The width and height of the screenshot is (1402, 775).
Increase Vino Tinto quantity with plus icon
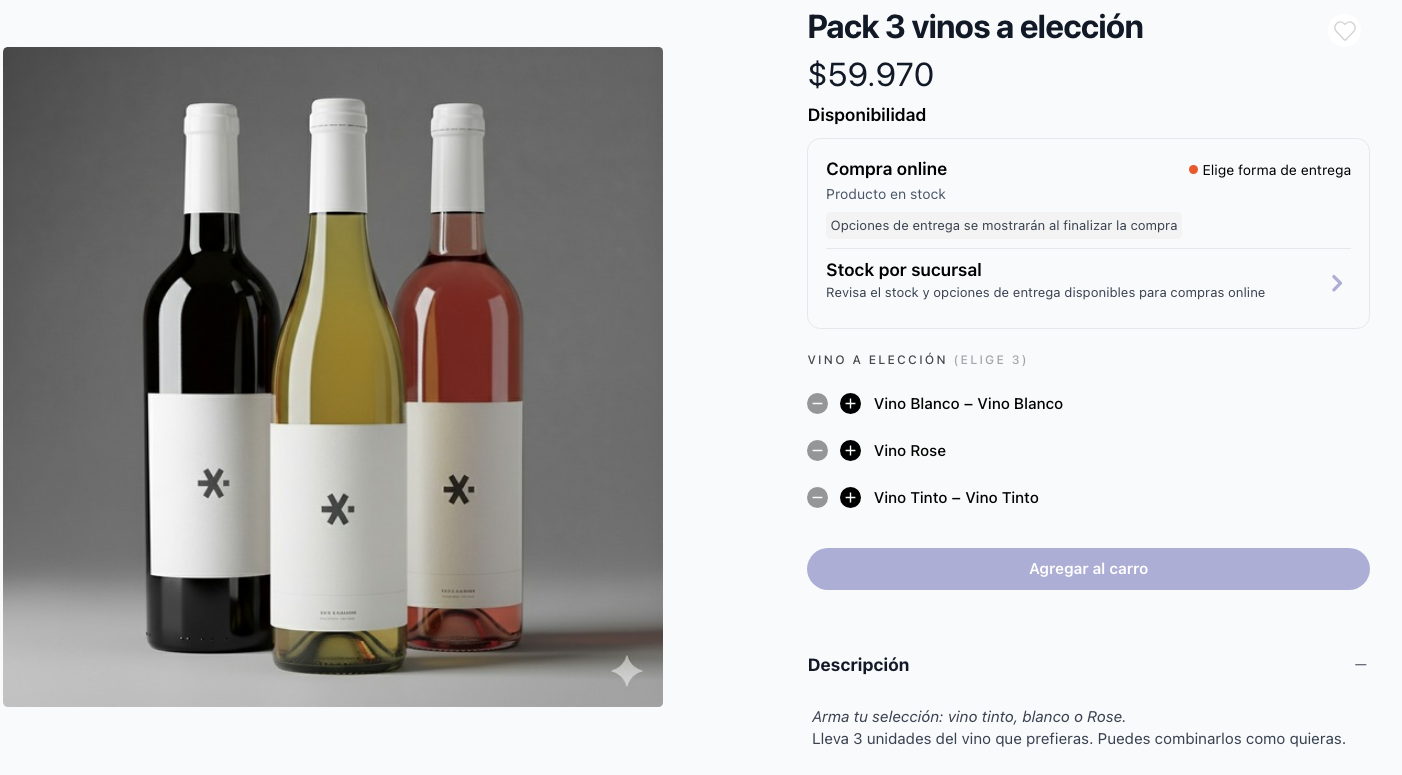850,498
